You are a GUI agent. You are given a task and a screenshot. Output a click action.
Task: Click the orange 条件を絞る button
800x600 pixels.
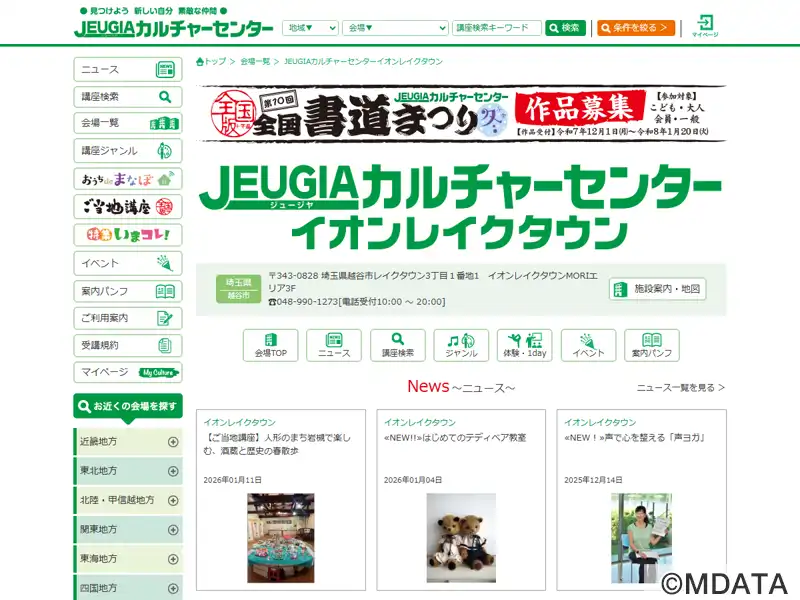coord(636,28)
